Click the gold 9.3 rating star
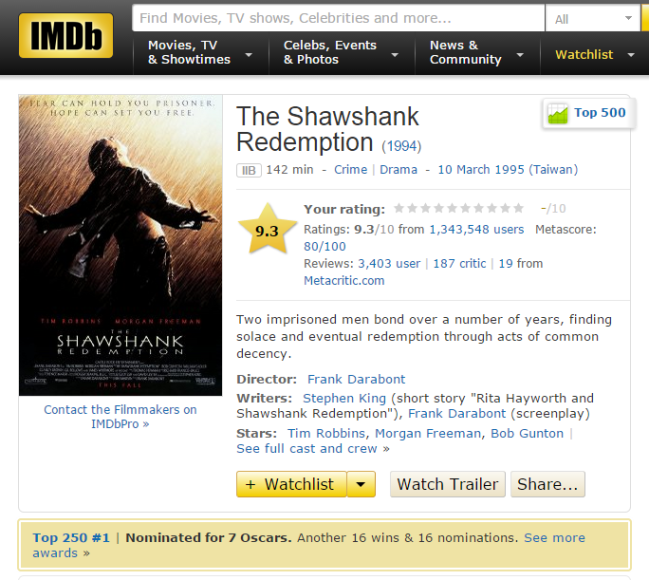This screenshot has width=649, height=580. coord(267,229)
